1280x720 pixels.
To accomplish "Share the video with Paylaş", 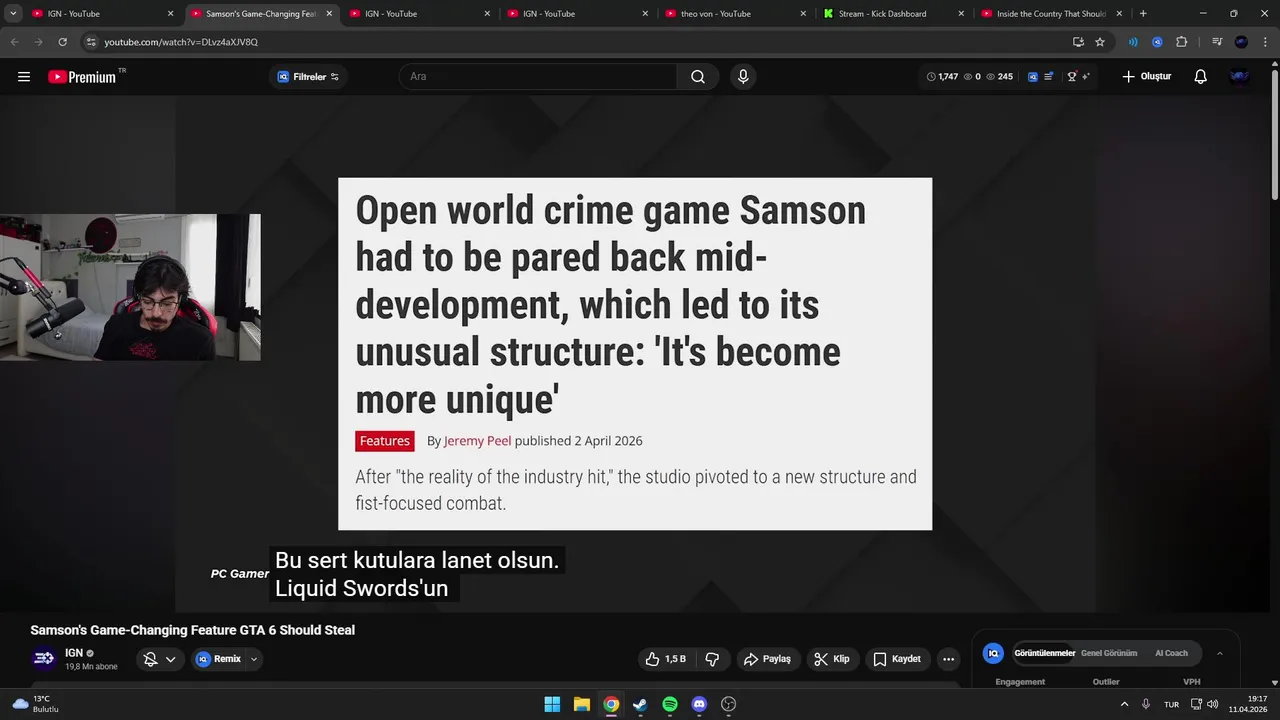I will click(767, 659).
